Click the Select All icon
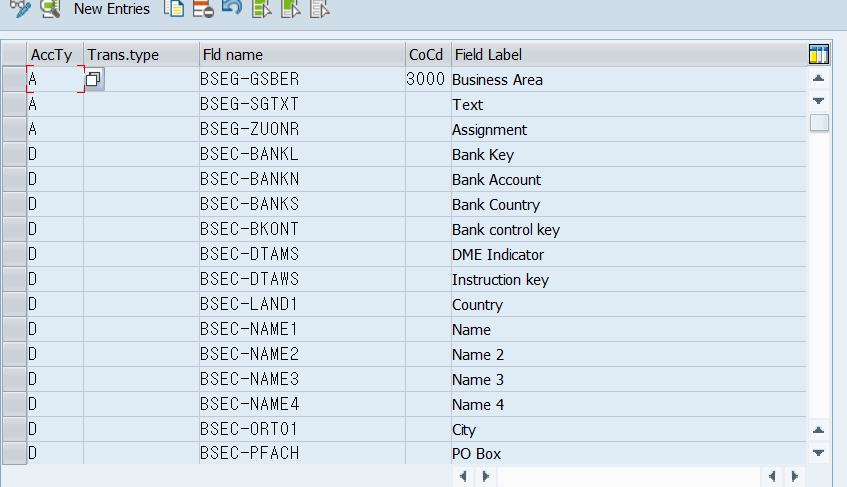 pos(261,8)
